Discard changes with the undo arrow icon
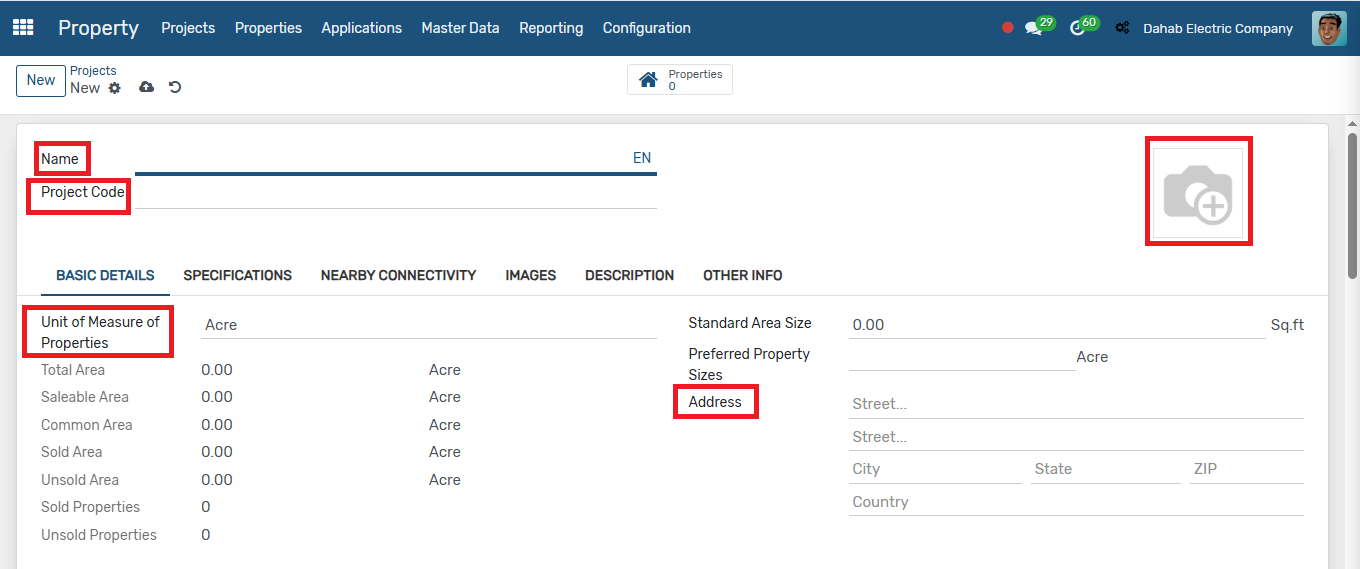 (175, 87)
